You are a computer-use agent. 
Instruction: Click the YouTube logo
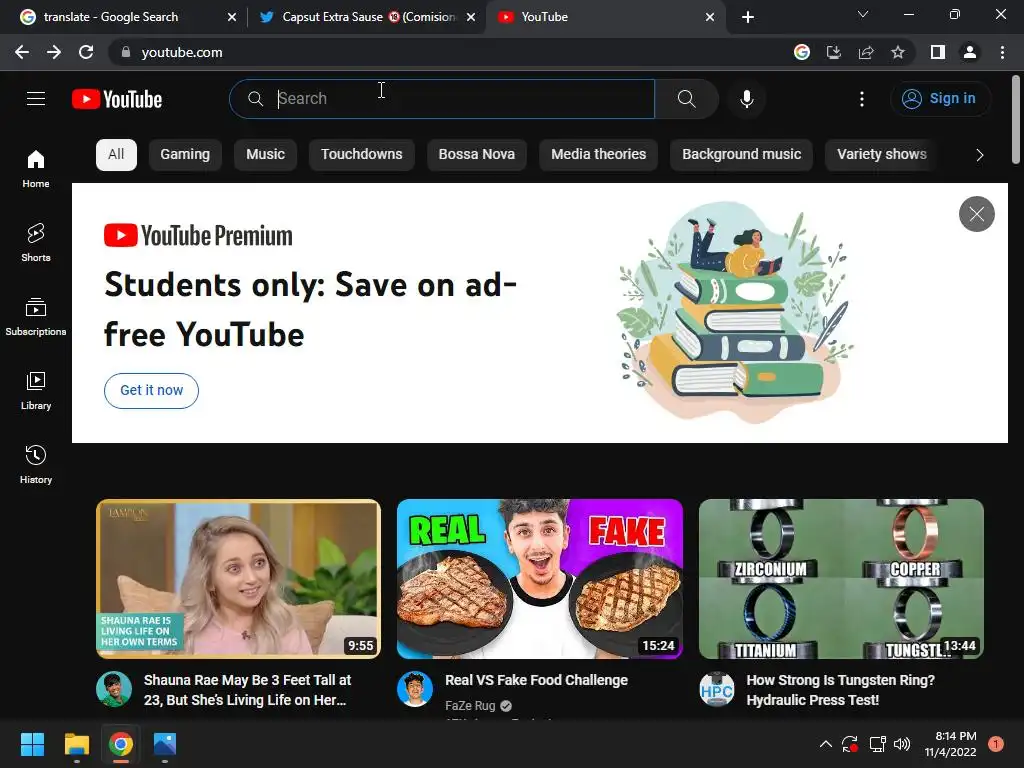pos(117,99)
